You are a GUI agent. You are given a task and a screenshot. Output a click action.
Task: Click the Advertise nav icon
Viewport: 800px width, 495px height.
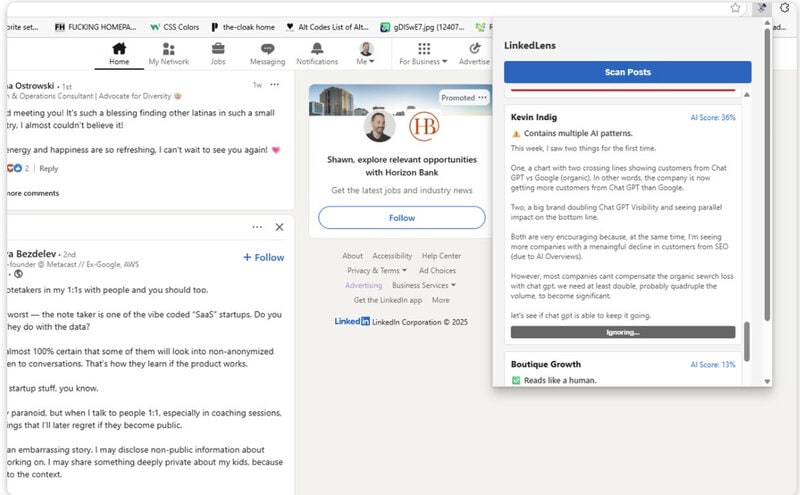click(x=474, y=54)
